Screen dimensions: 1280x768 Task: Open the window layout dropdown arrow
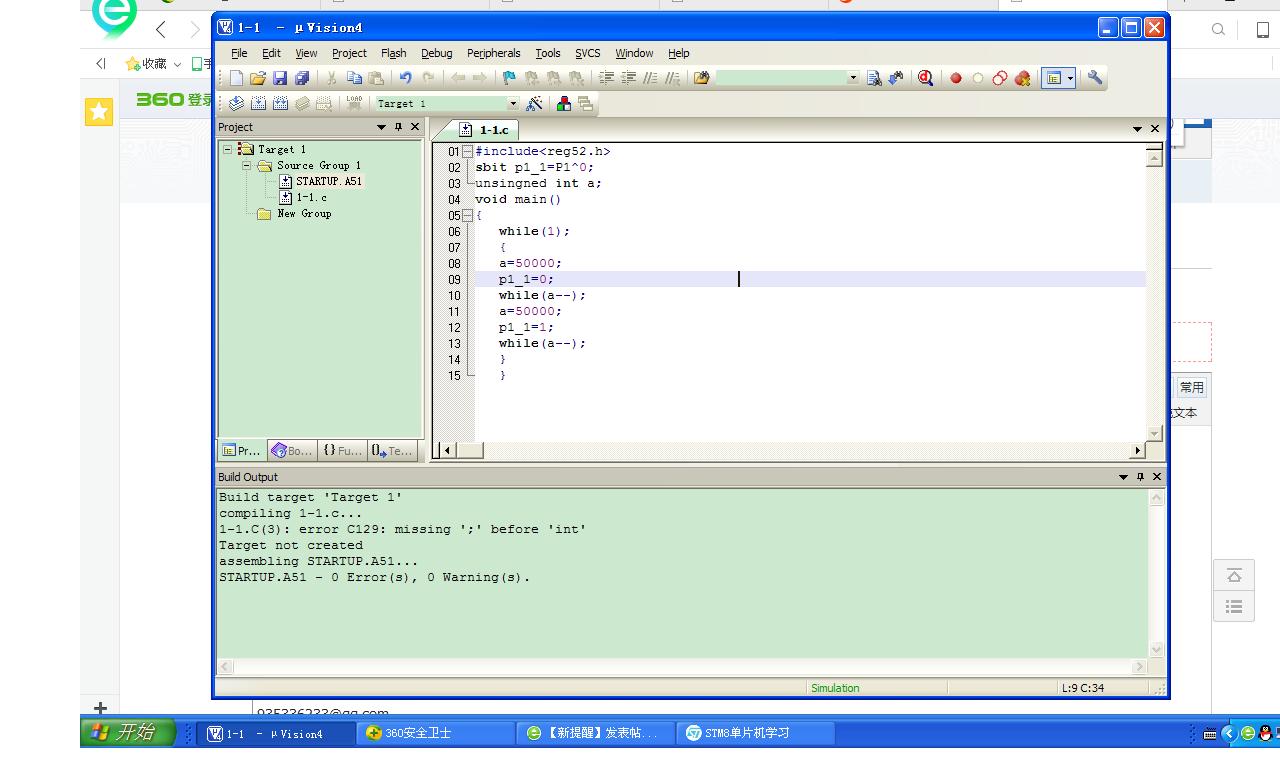[x=1070, y=78]
